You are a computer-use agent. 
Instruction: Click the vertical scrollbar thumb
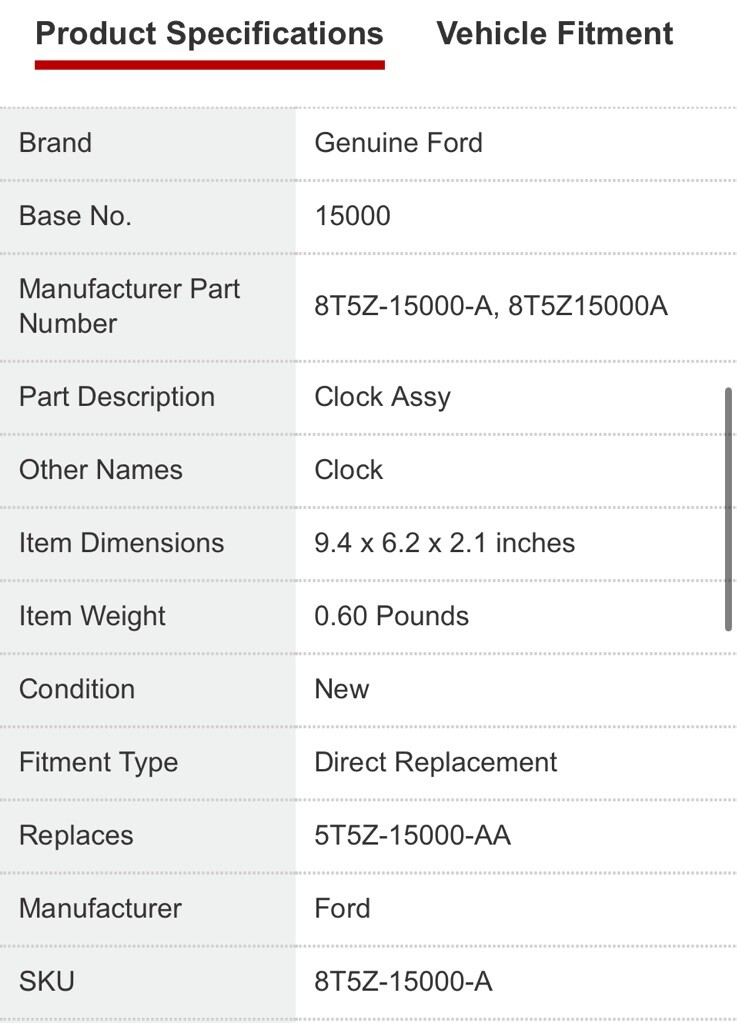point(729,510)
